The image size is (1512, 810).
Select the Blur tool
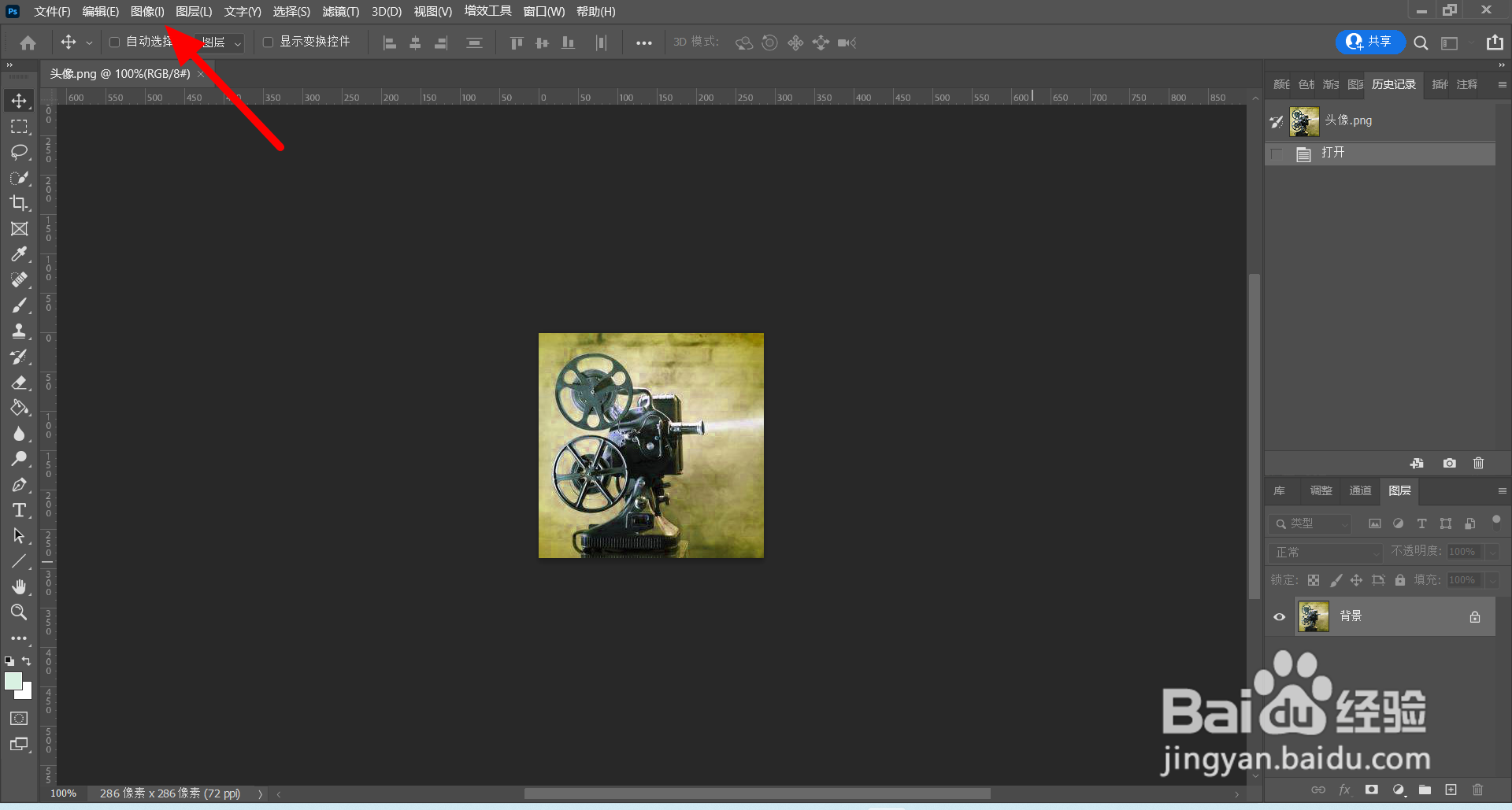point(19,434)
